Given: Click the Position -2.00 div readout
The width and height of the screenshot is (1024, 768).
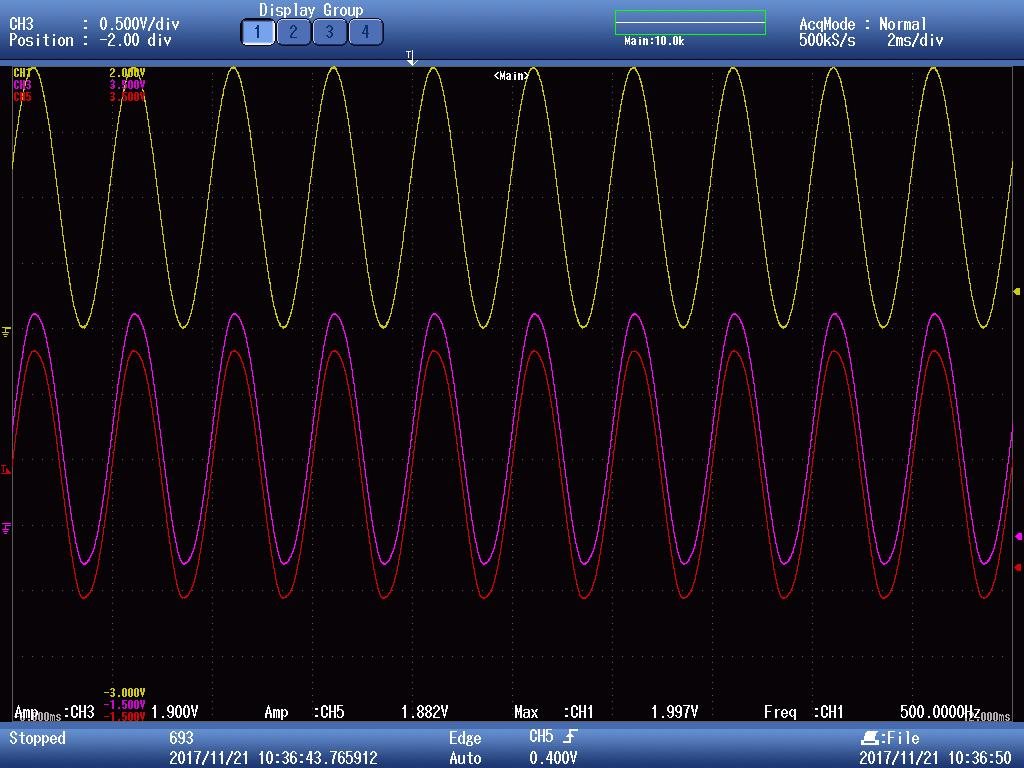Looking at the screenshot, I should [x=90, y=40].
